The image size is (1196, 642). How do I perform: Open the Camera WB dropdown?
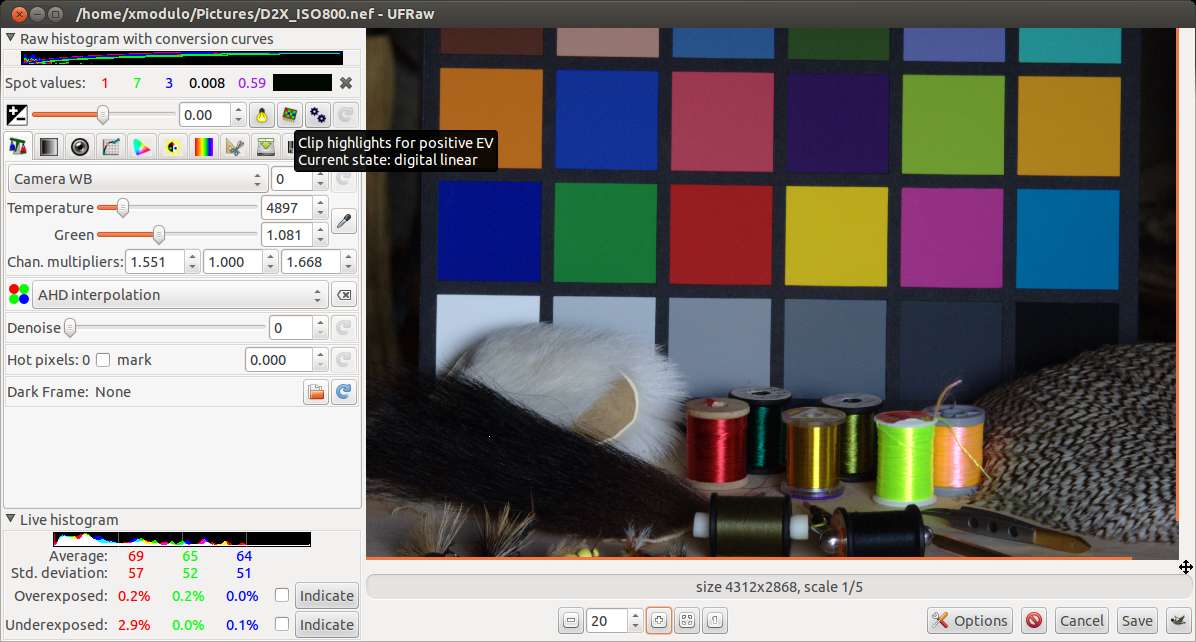[137, 179]
